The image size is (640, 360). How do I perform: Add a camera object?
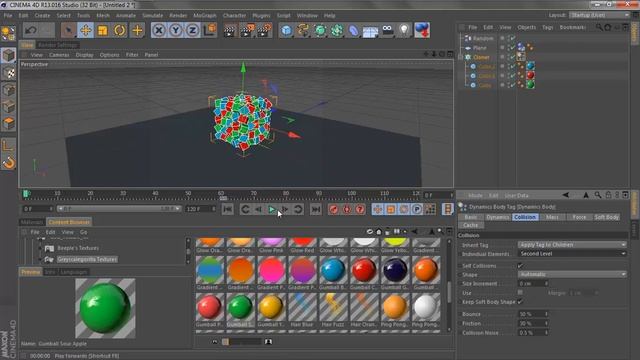coord(387,30)
